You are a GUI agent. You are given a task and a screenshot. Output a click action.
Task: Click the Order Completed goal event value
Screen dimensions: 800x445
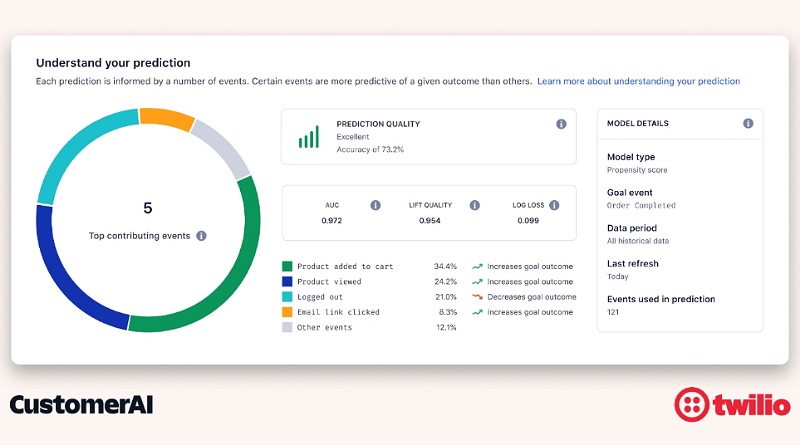[641, 206]
